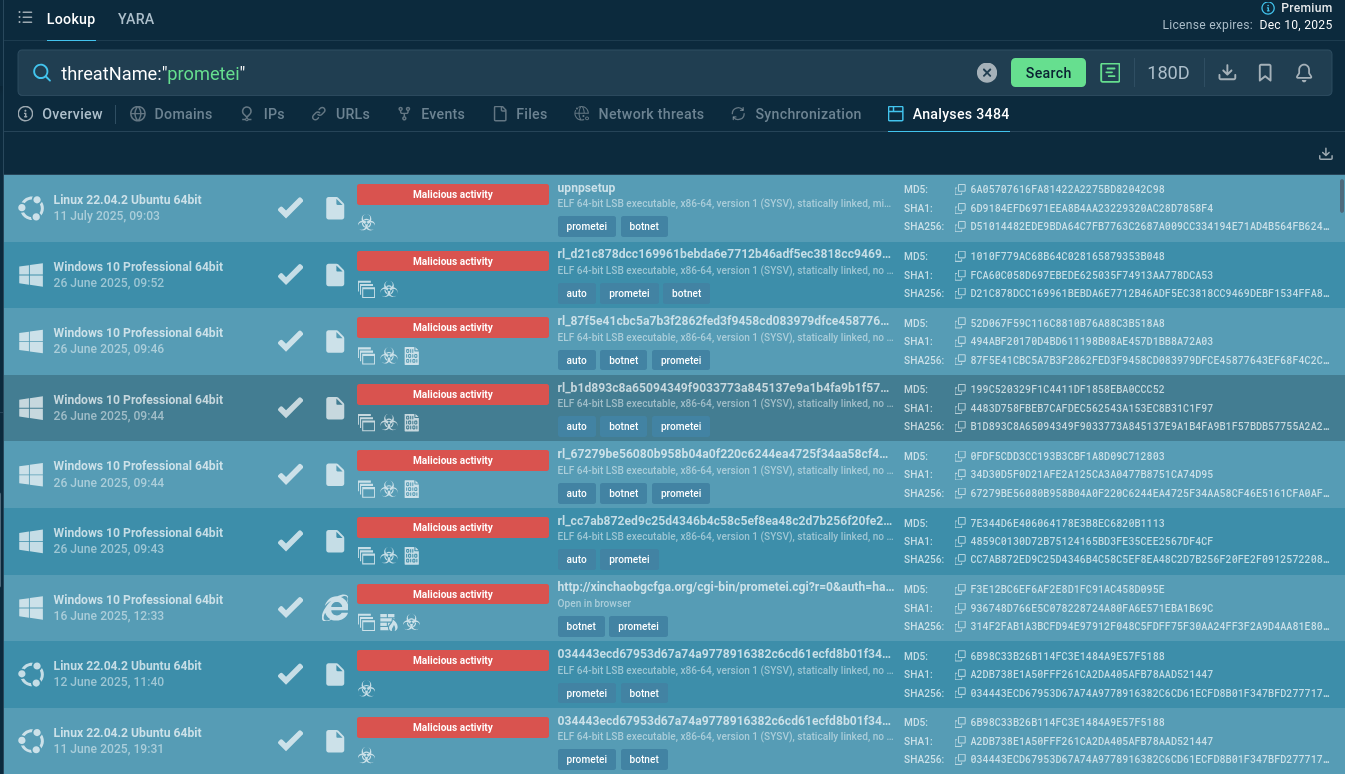Copy MD5 hash of upnpsetup sample
1345x774 pixels.
[960, 190]
